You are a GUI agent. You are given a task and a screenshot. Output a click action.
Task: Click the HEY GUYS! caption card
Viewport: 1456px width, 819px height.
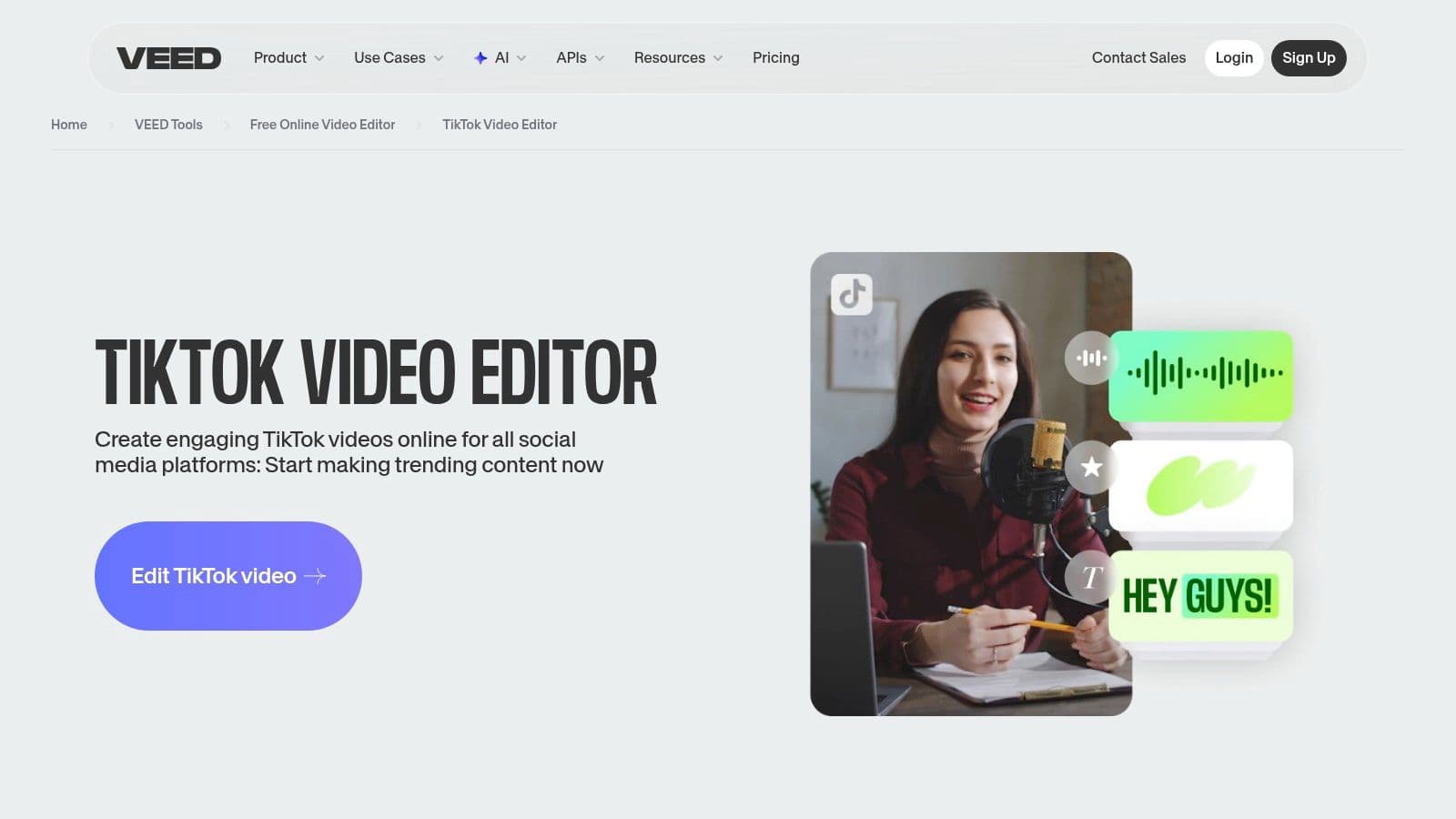pos(1201,596)
